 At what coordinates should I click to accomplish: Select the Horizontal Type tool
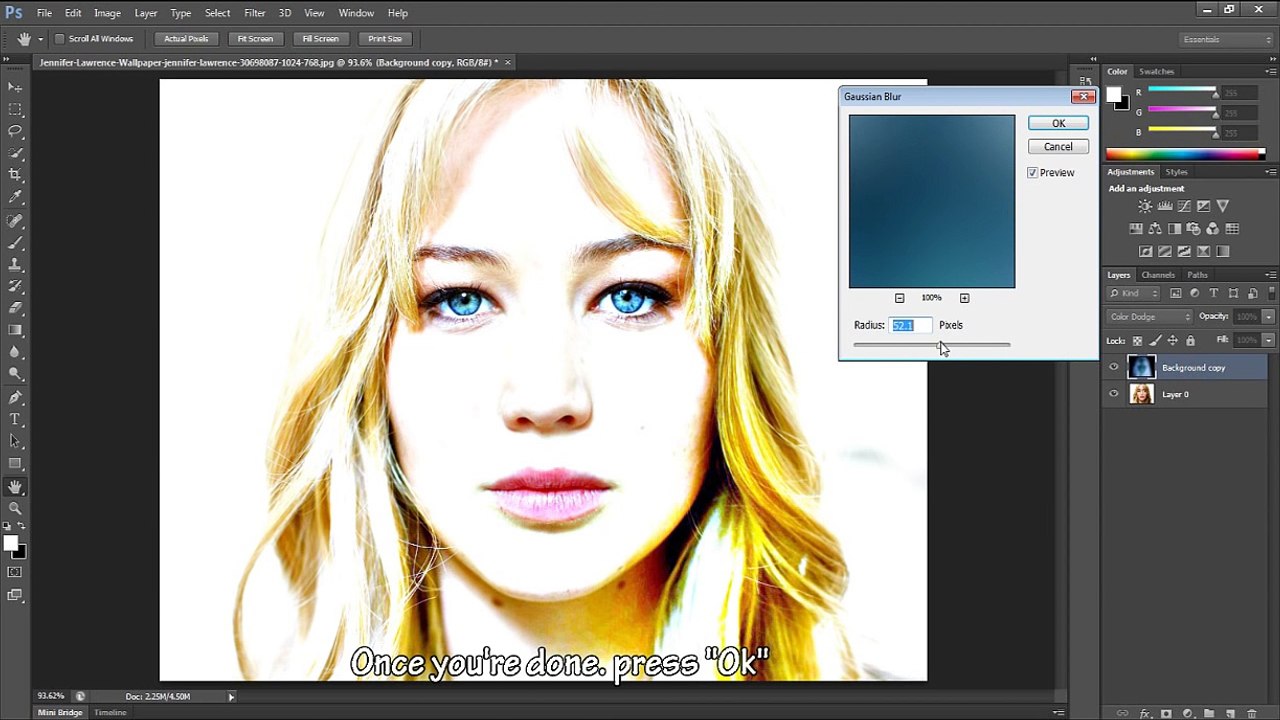[x=15, y=420]
